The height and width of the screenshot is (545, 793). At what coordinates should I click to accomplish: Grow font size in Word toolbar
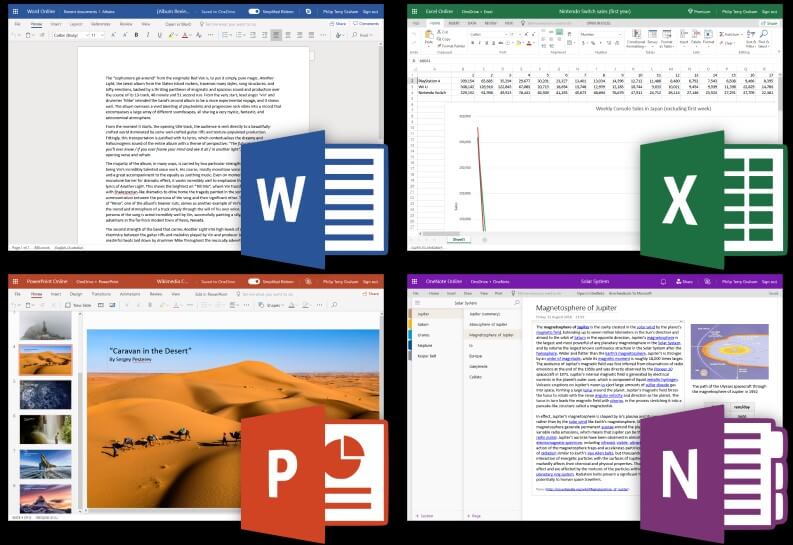(113, 35)
